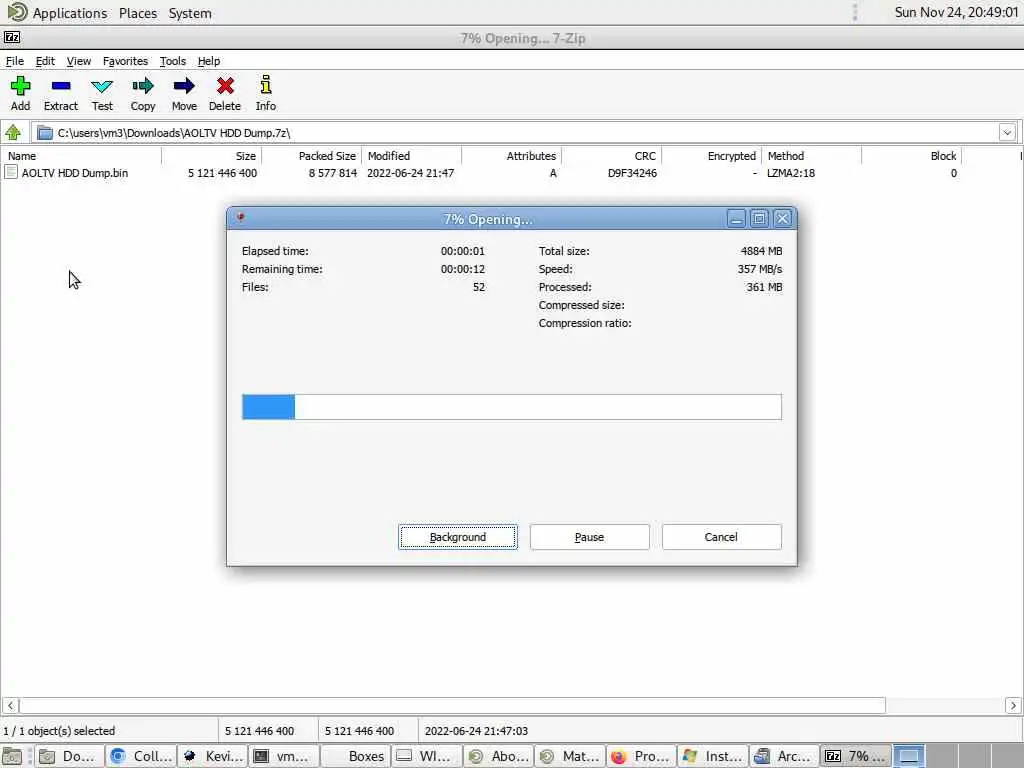Click the 7z icon in the title bar
This screenshot has width=1024, height=768.
(12, 37)
